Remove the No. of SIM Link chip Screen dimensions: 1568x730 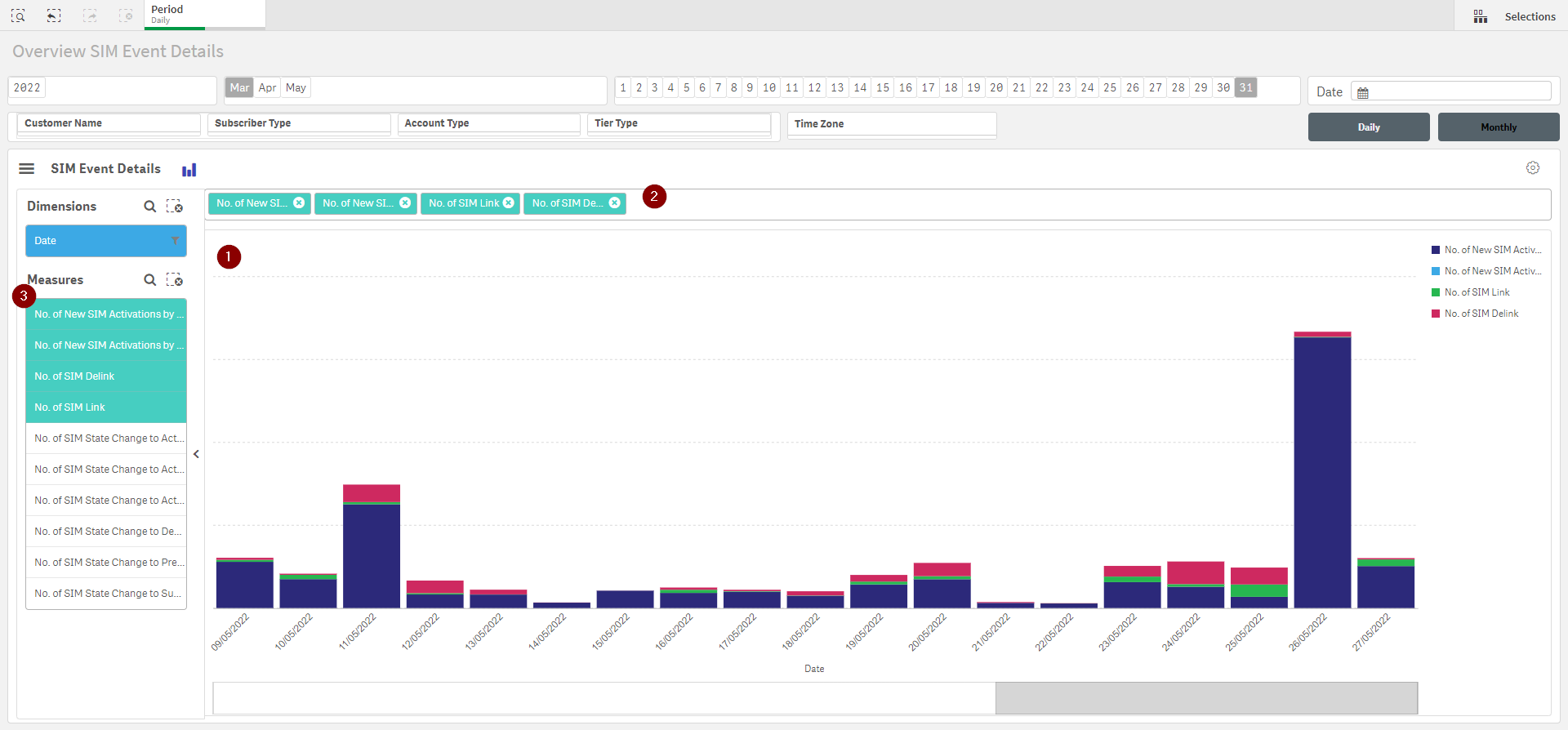pyautogui.click(x=509, y=203)
